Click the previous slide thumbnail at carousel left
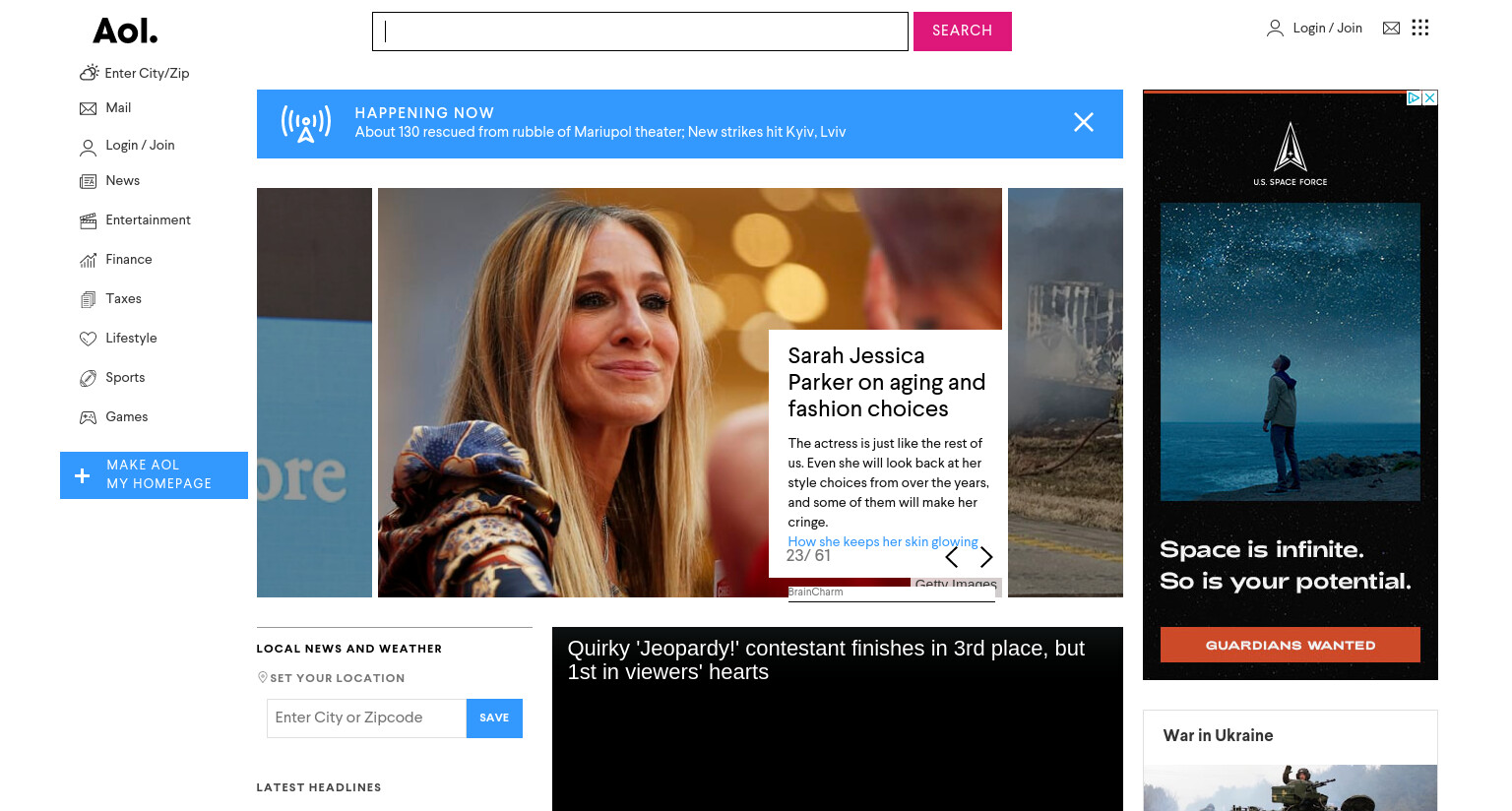 pyautogui.click(x=314, y=393)
